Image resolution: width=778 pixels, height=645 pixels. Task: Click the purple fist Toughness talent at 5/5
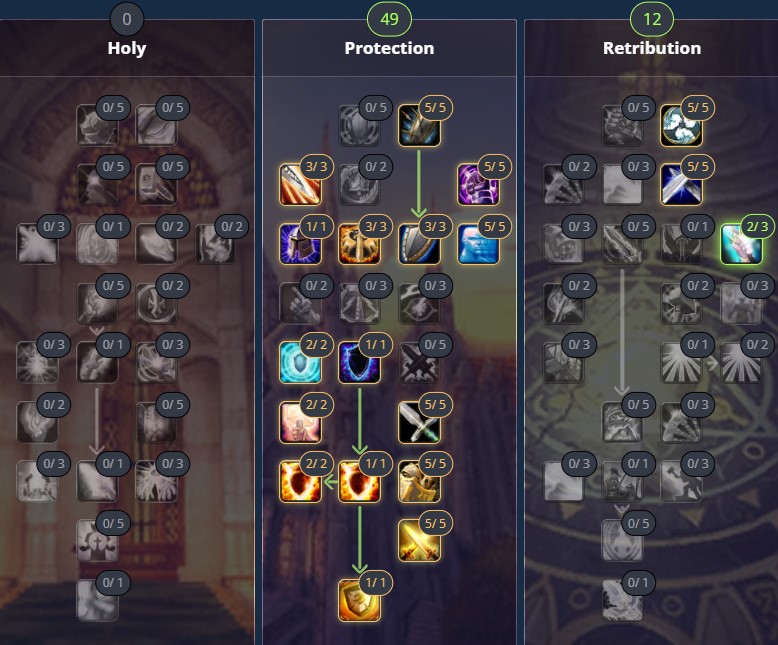pos(478,185)
